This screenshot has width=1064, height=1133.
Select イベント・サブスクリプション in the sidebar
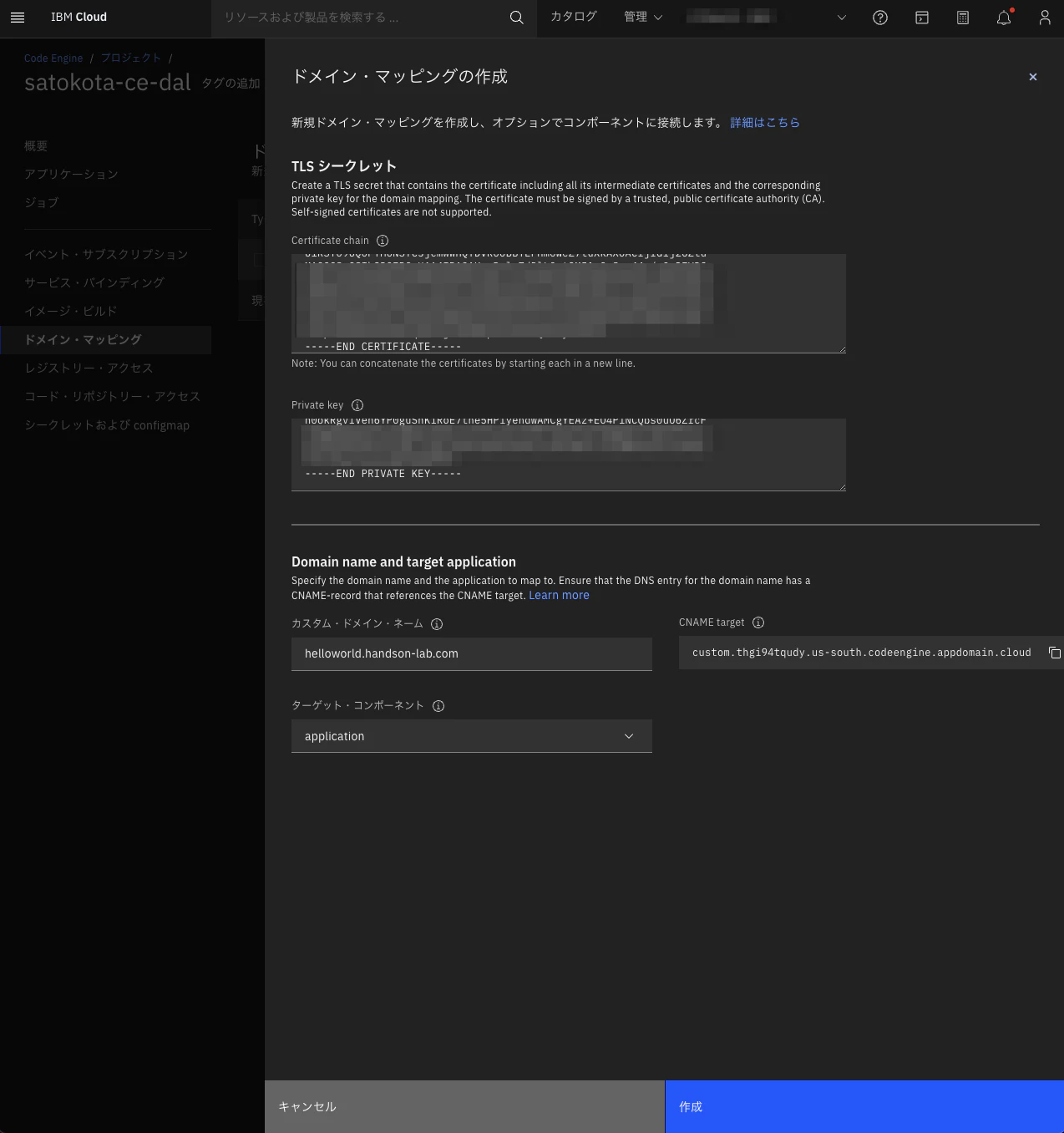106,255
